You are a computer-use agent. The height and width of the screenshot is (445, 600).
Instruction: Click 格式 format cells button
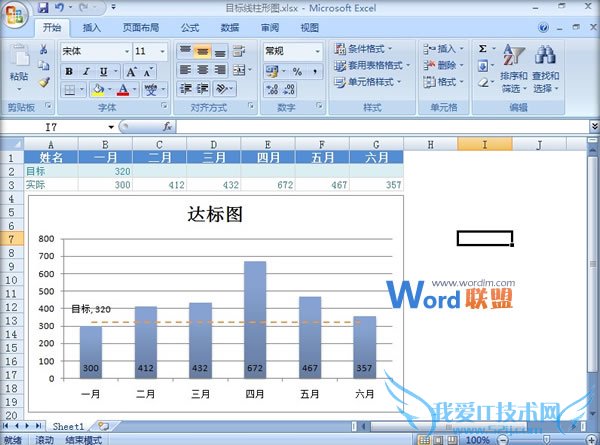coord(443,82)
